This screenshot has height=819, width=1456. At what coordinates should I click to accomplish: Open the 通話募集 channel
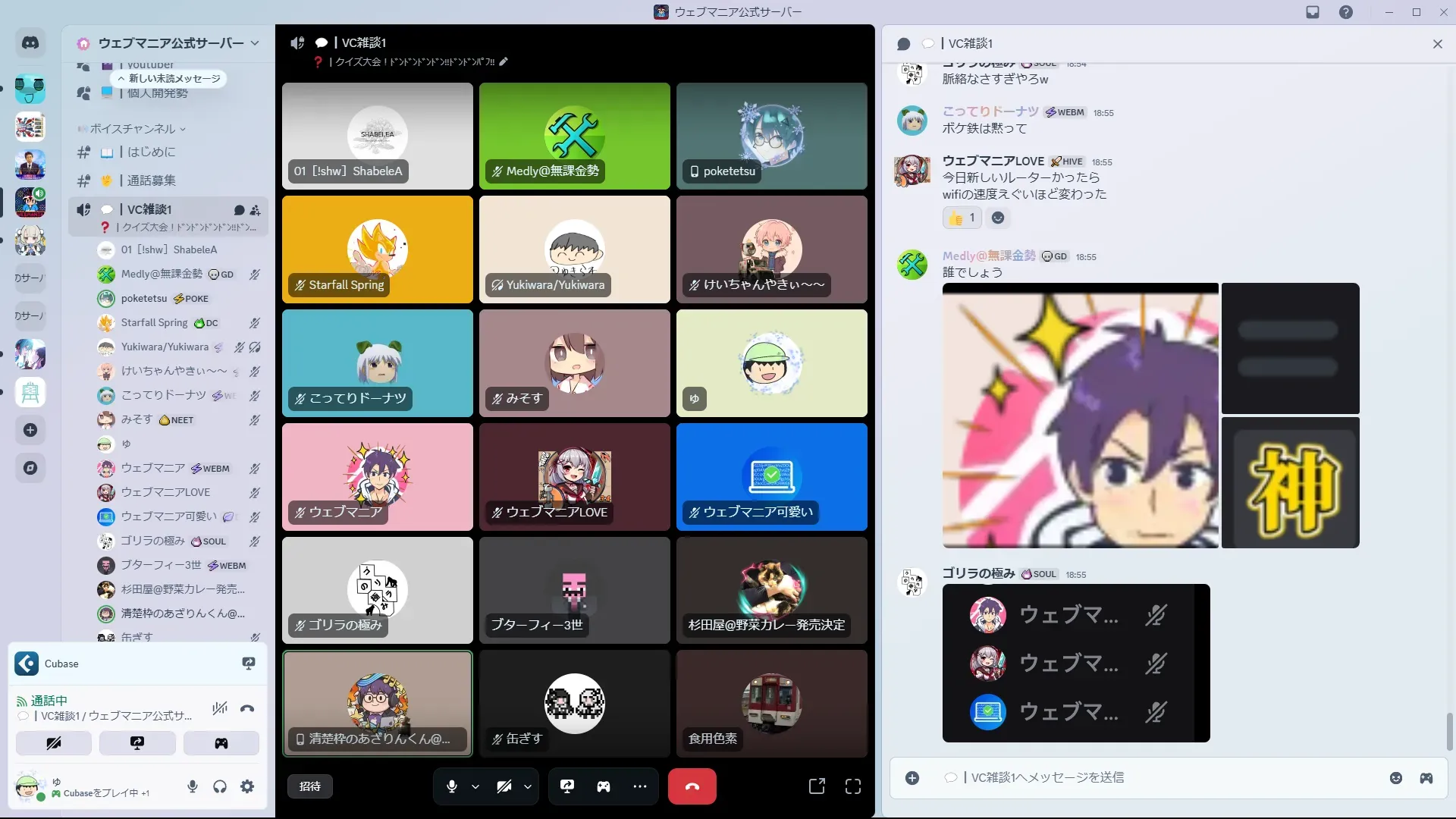pyautogui.click(x=152, y=180)
